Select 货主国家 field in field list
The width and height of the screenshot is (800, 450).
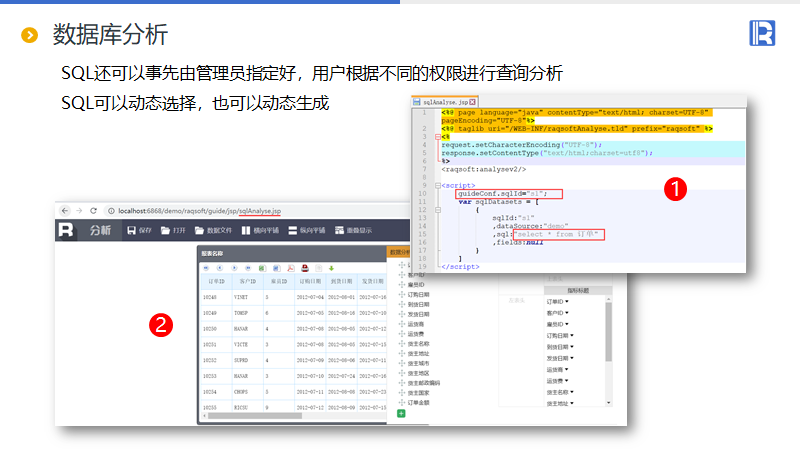[418, 393]
